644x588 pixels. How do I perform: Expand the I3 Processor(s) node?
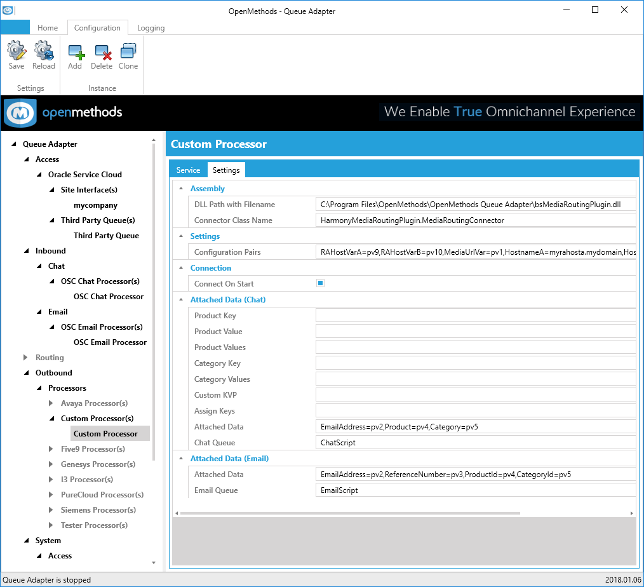[51, 479]
